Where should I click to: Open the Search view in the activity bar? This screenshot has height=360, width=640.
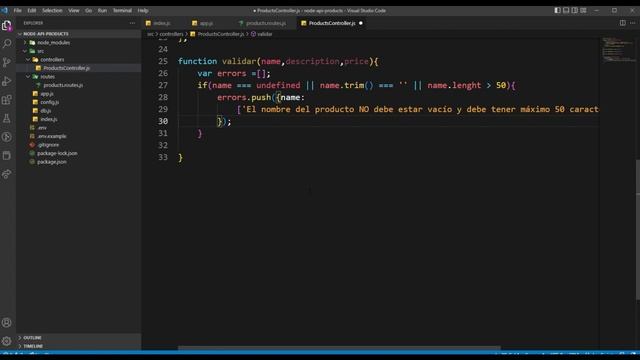7,44
